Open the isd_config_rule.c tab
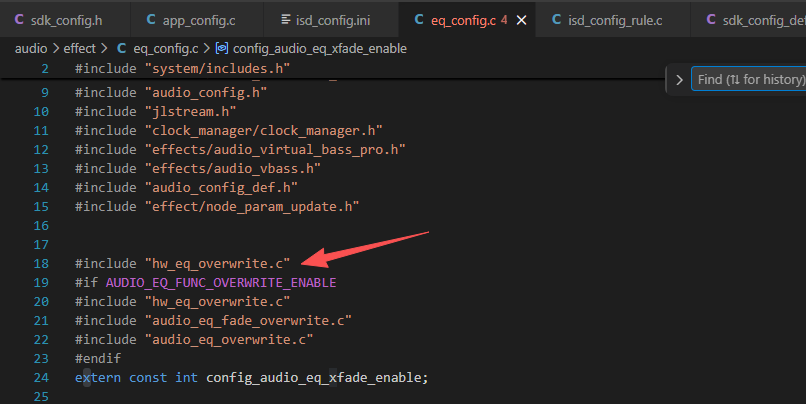This screenshot has height=404, width=806. point(613,20)
